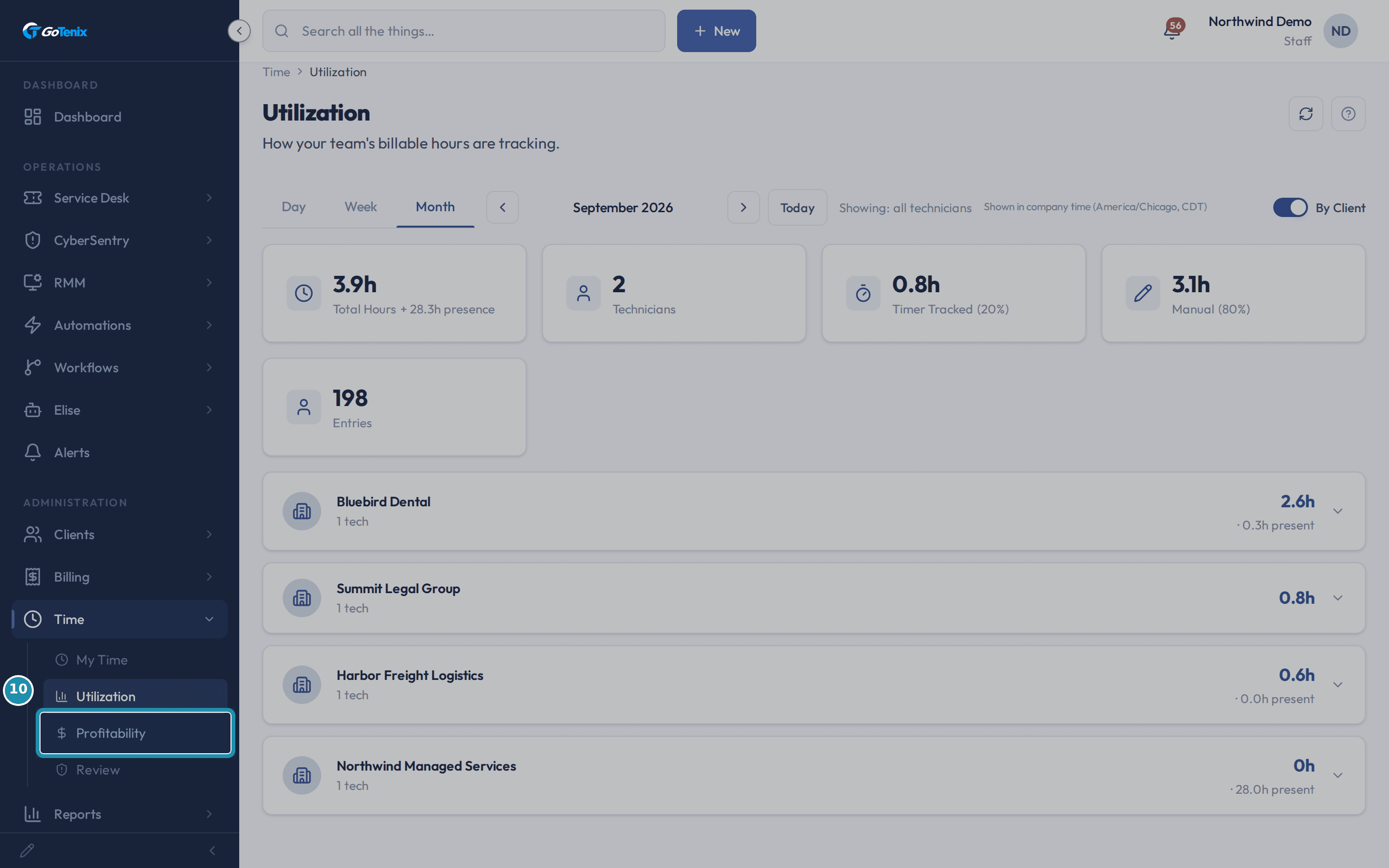1389x868 pixels.
Task: Open Review under Time
Action: tap(136, 770)
